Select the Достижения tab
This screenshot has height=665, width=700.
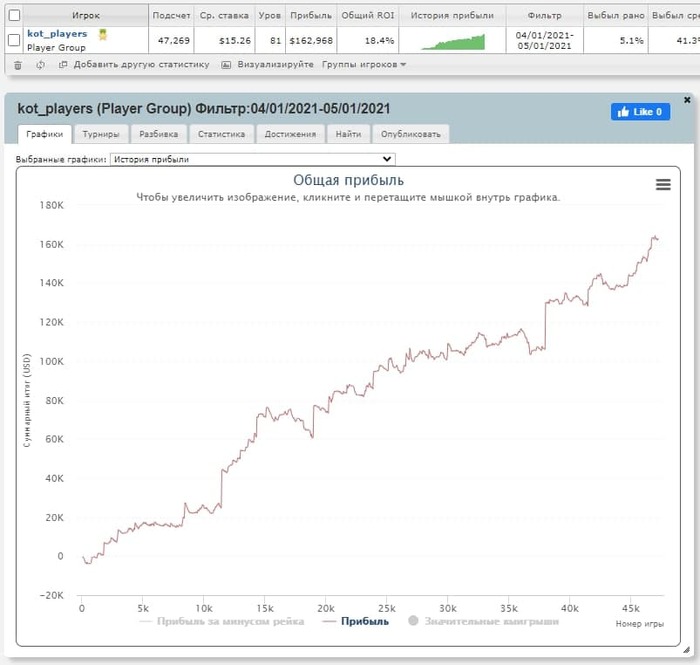(290, 134)
